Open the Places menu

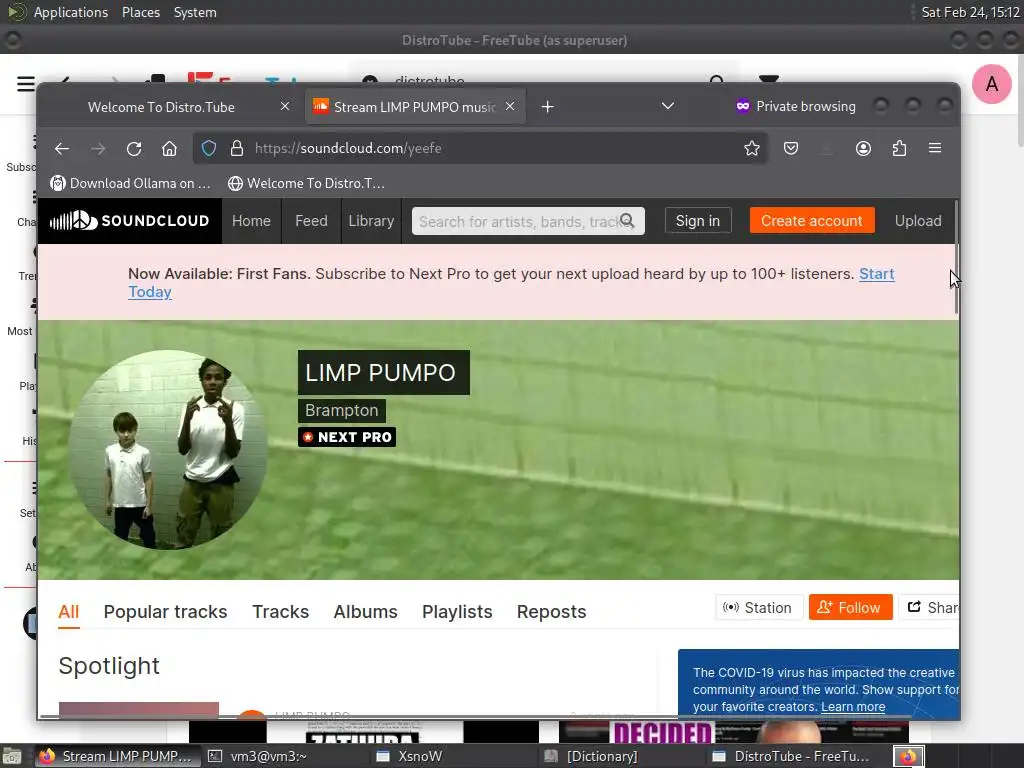140,12
